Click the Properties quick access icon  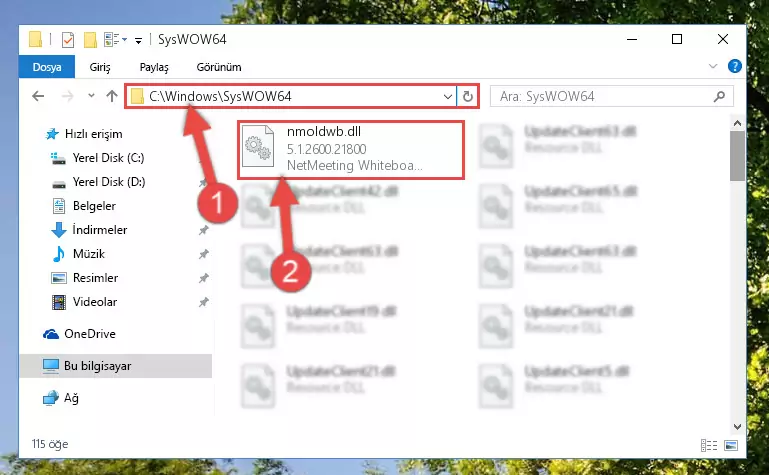(68, 40)
